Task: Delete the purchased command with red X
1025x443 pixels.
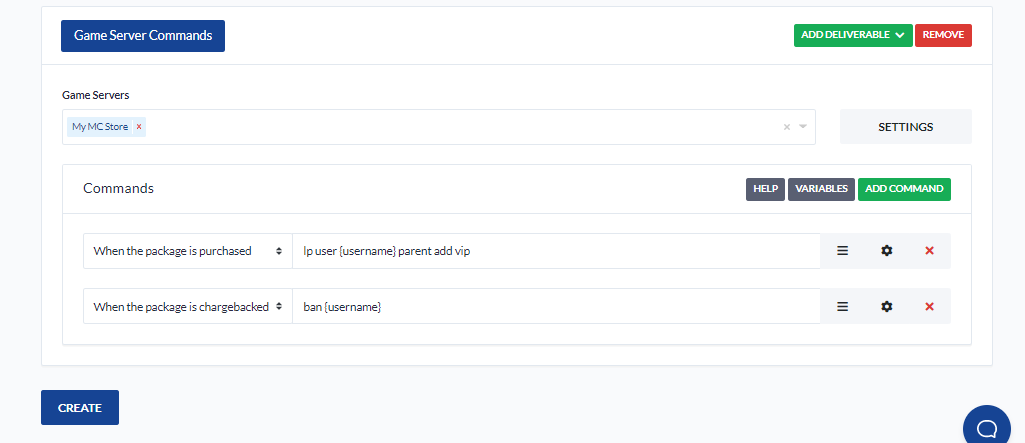Action: tap(930, 251)
